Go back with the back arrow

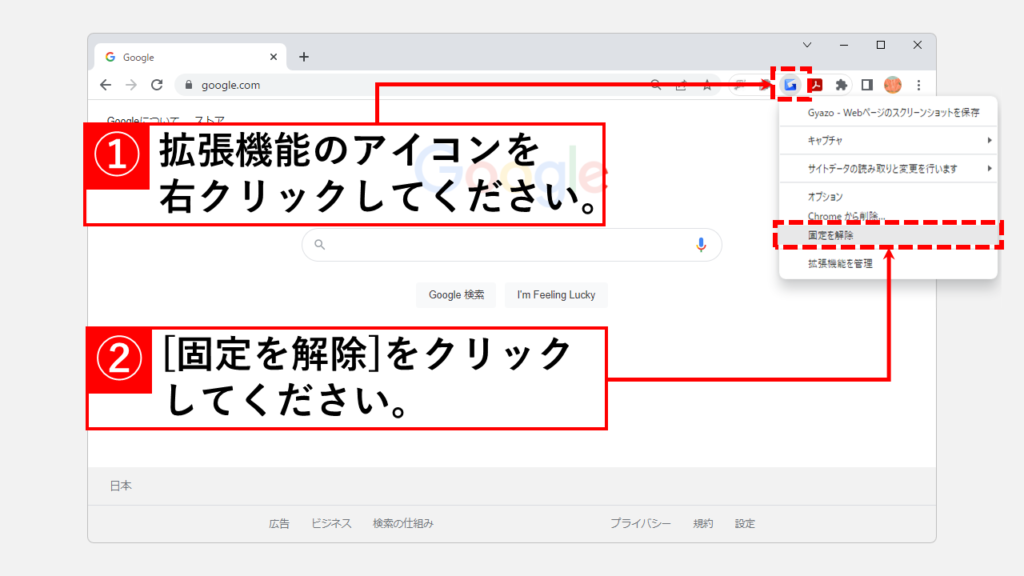[106, 85]
